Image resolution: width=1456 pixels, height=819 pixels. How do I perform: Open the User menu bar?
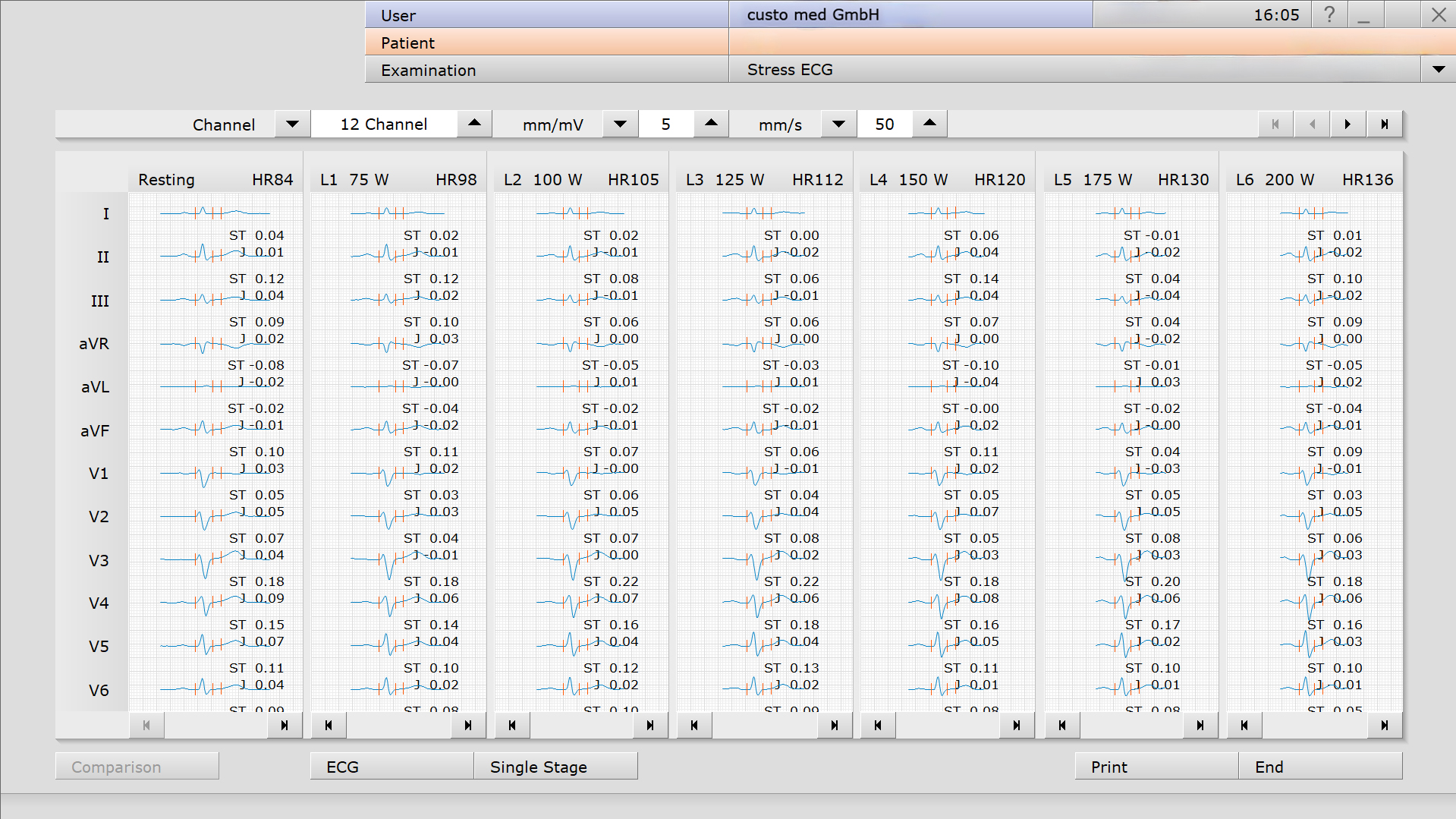(547, 14)
